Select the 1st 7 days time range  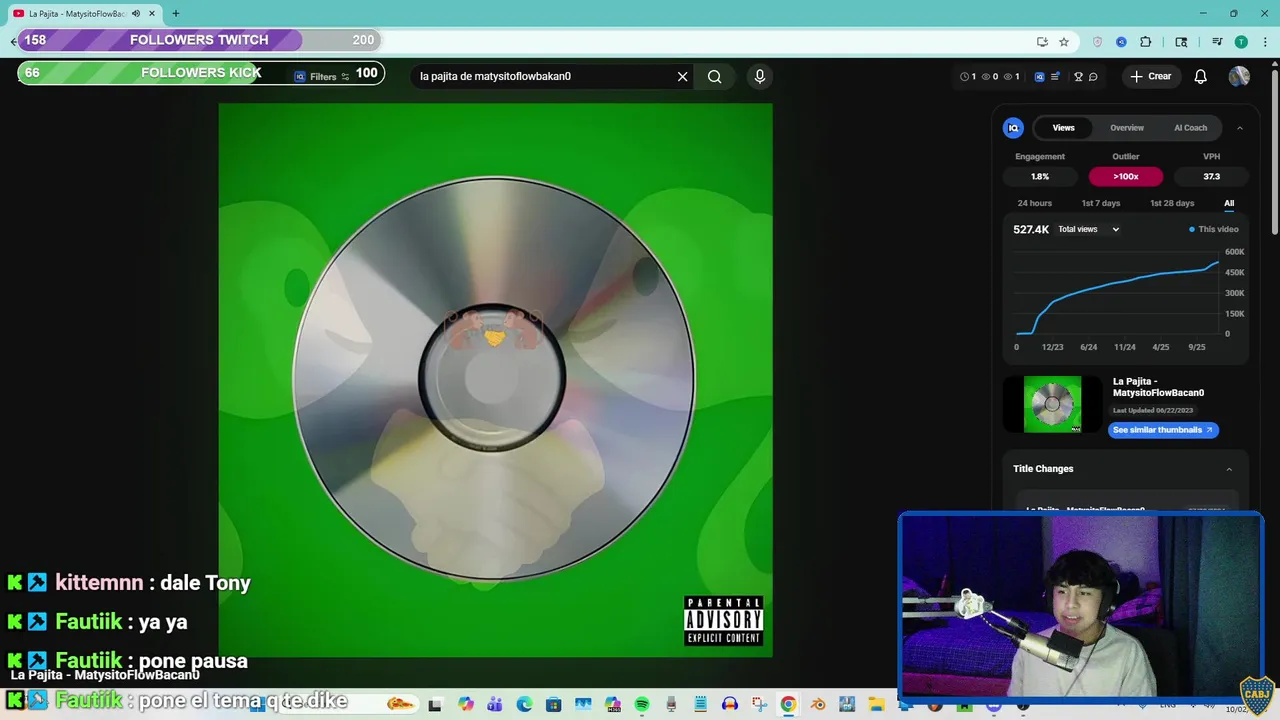click(x=1100, y=203)
